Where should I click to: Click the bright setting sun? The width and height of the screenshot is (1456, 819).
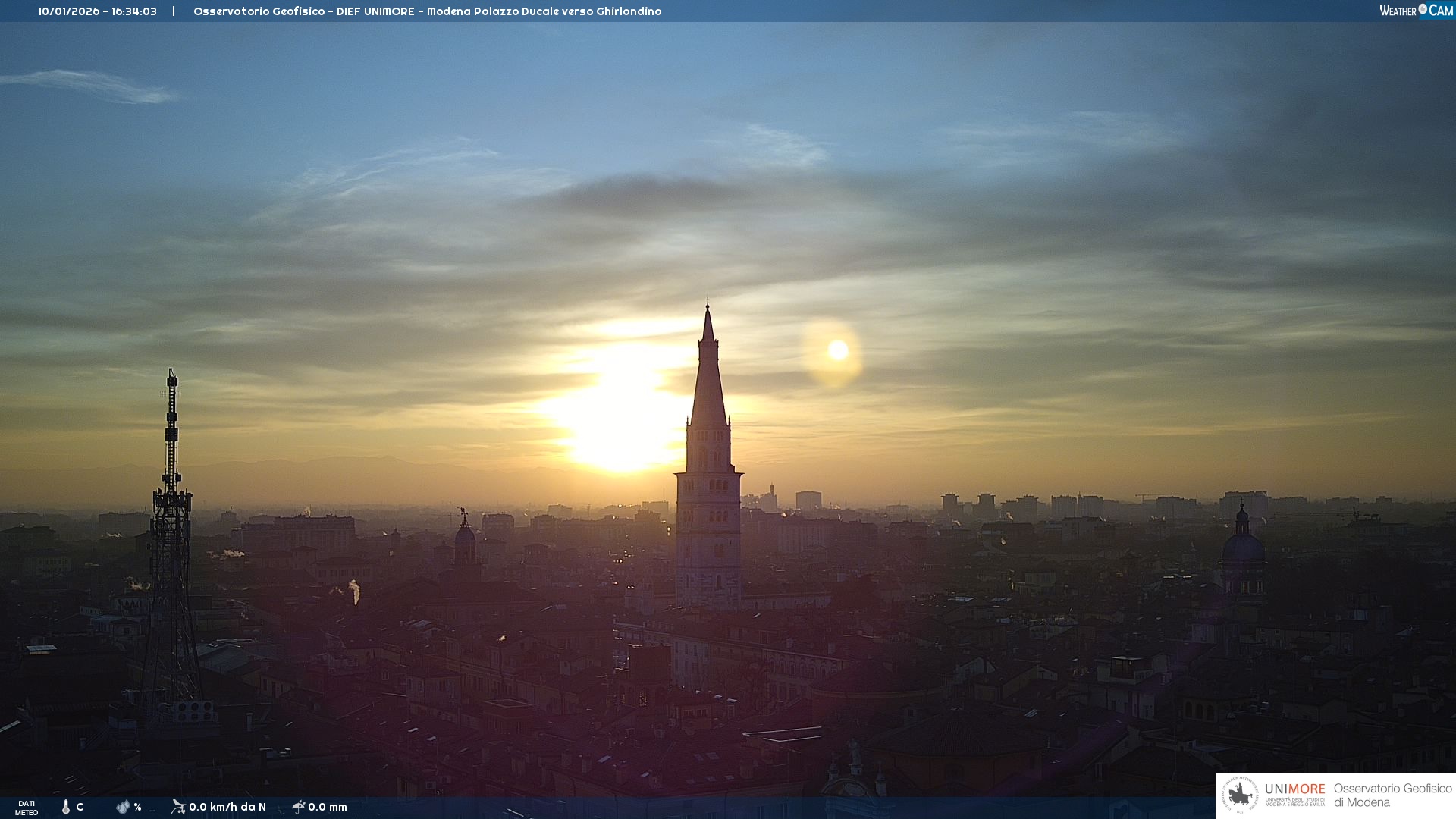pyautogui.click(x=618, y=425)
